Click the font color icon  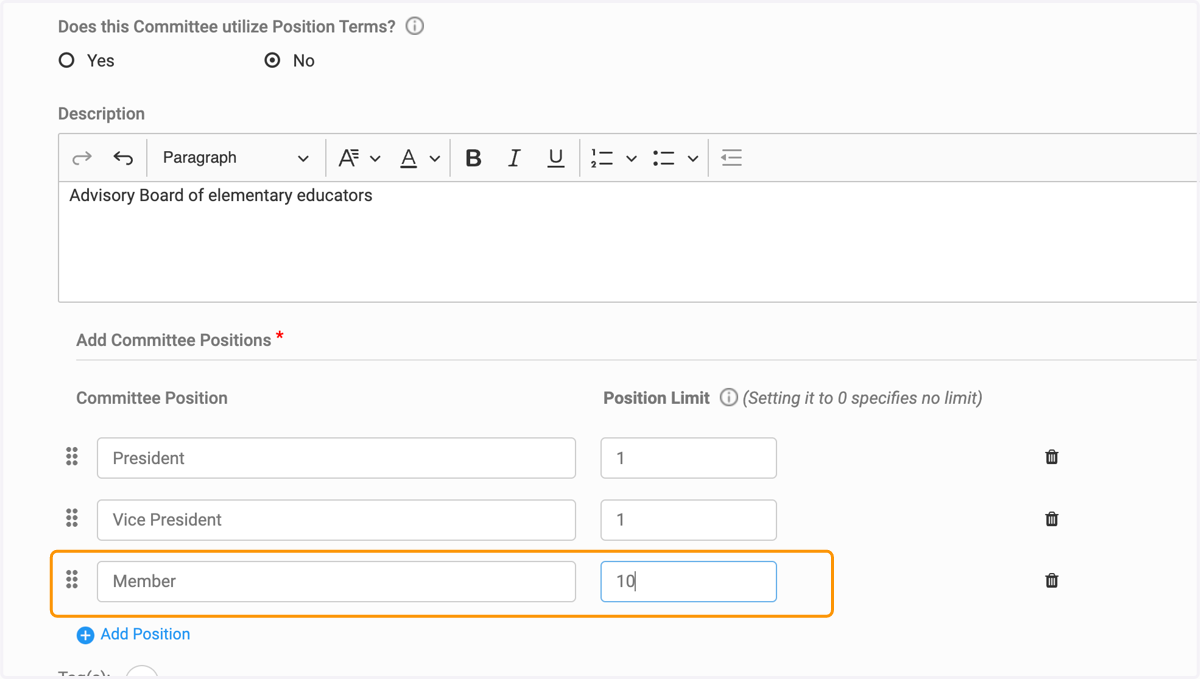[408, 158]
